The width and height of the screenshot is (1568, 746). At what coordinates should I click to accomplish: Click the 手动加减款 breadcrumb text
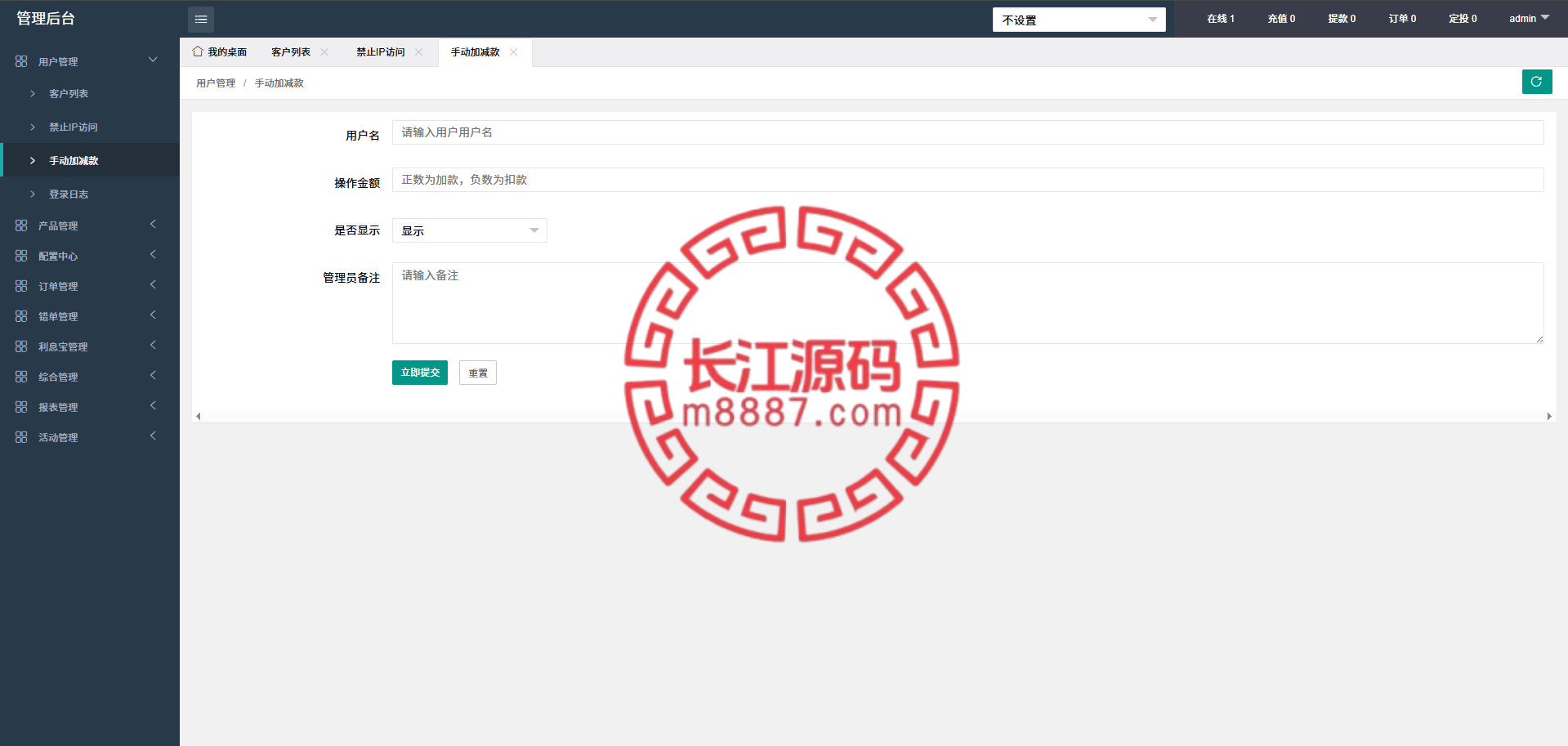point(279,83)
